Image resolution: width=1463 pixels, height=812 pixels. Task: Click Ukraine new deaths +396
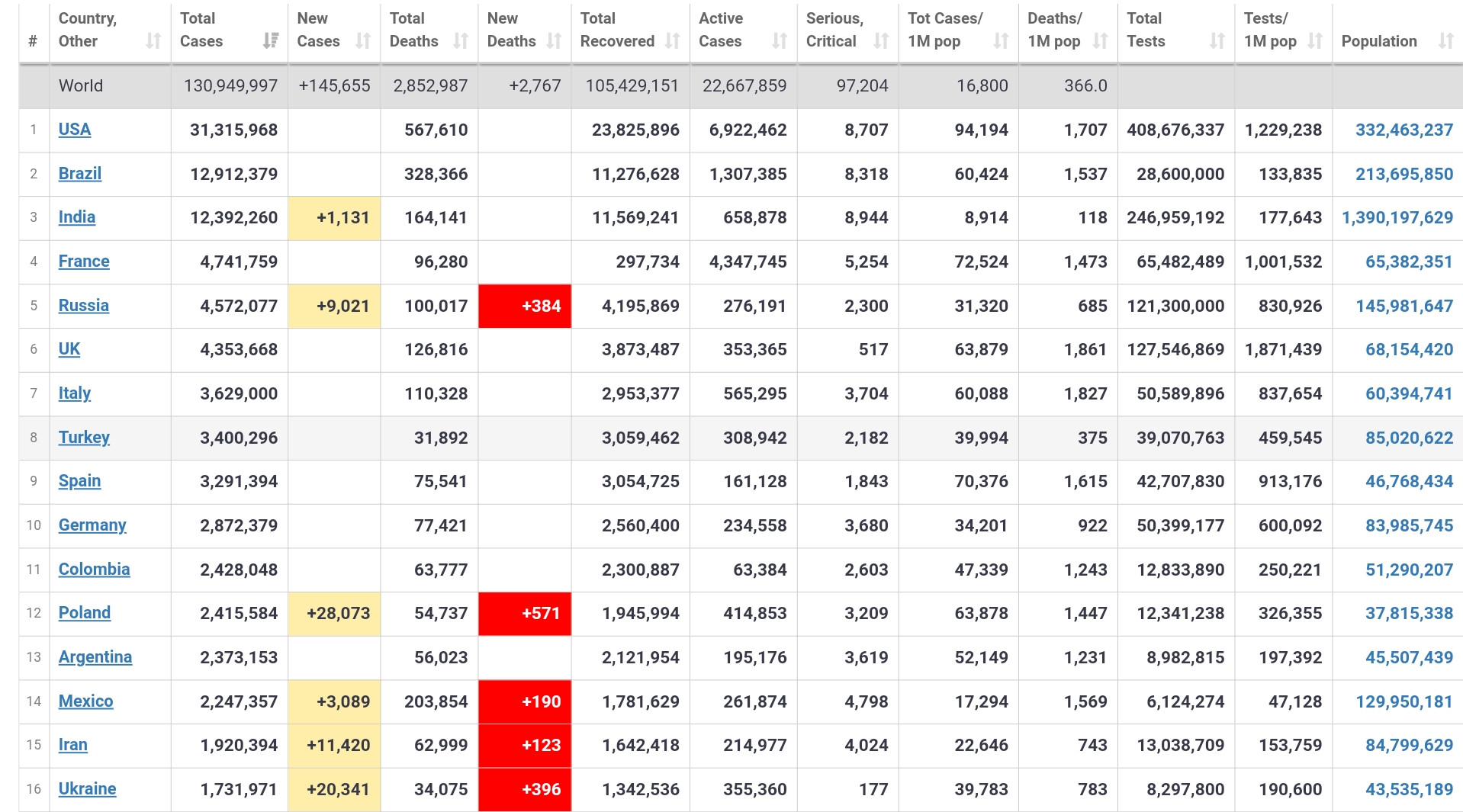tap(525, 790)
